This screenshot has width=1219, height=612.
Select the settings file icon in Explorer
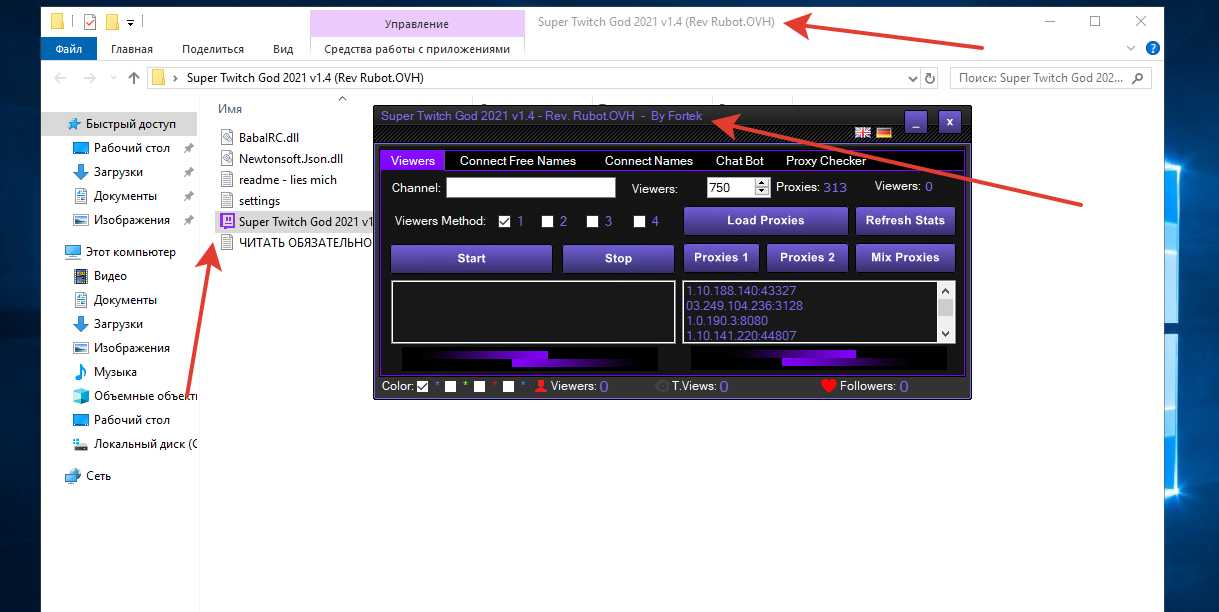[227, 200]
